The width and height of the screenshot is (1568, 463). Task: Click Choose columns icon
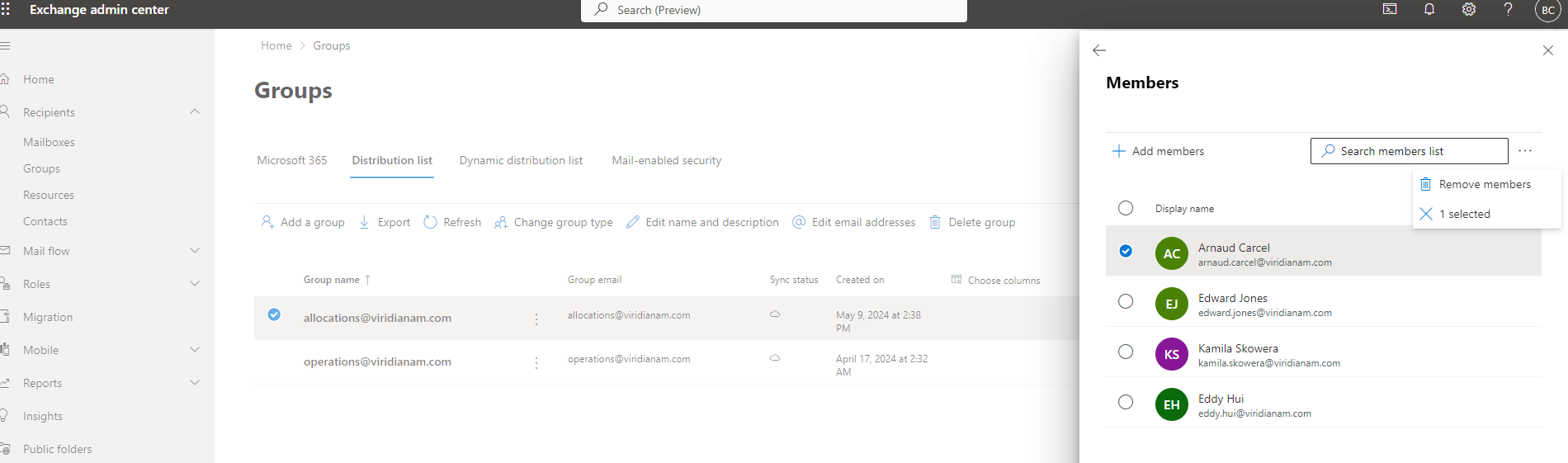[x=956, y=280]
